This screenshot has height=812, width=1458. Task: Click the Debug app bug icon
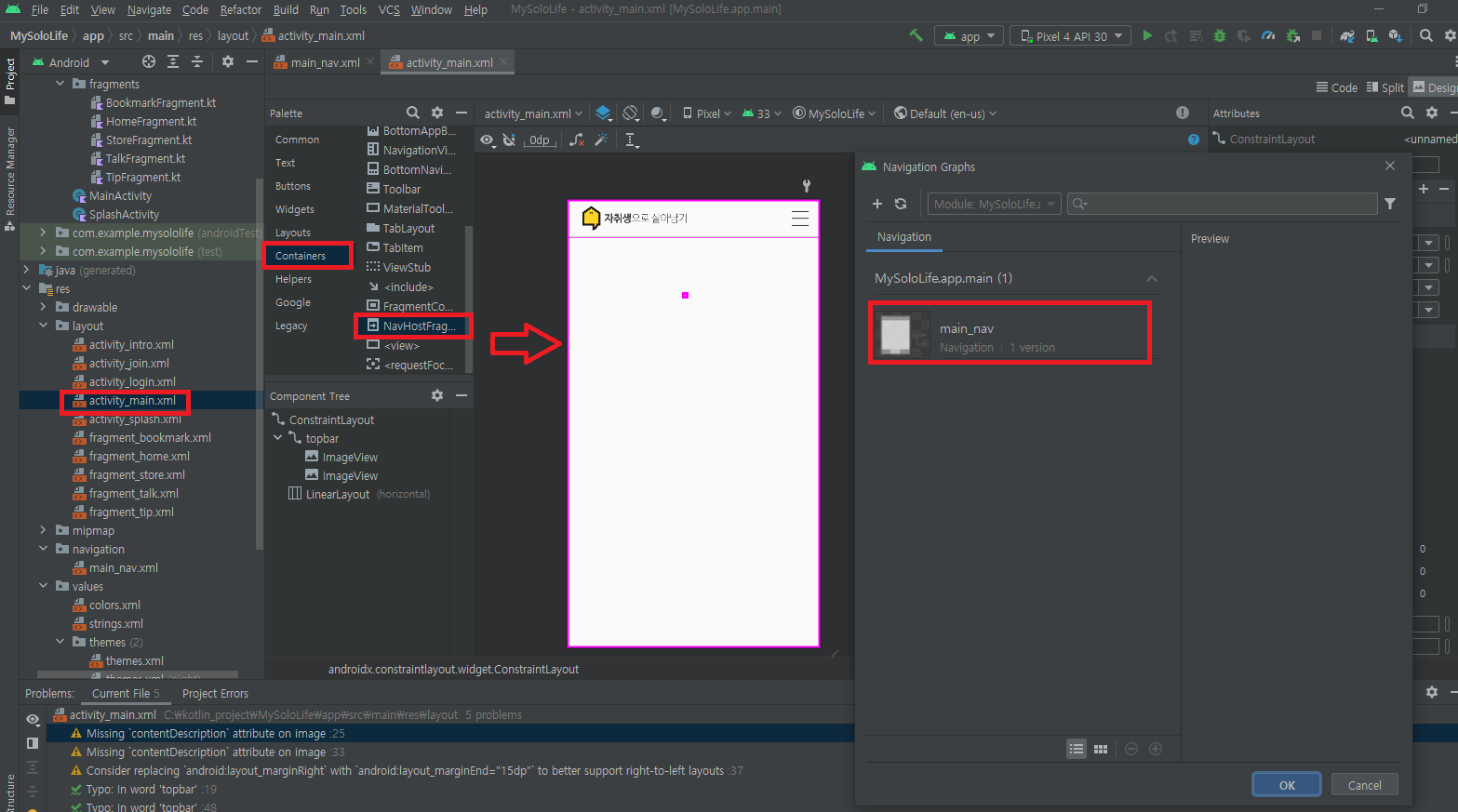1219,35
